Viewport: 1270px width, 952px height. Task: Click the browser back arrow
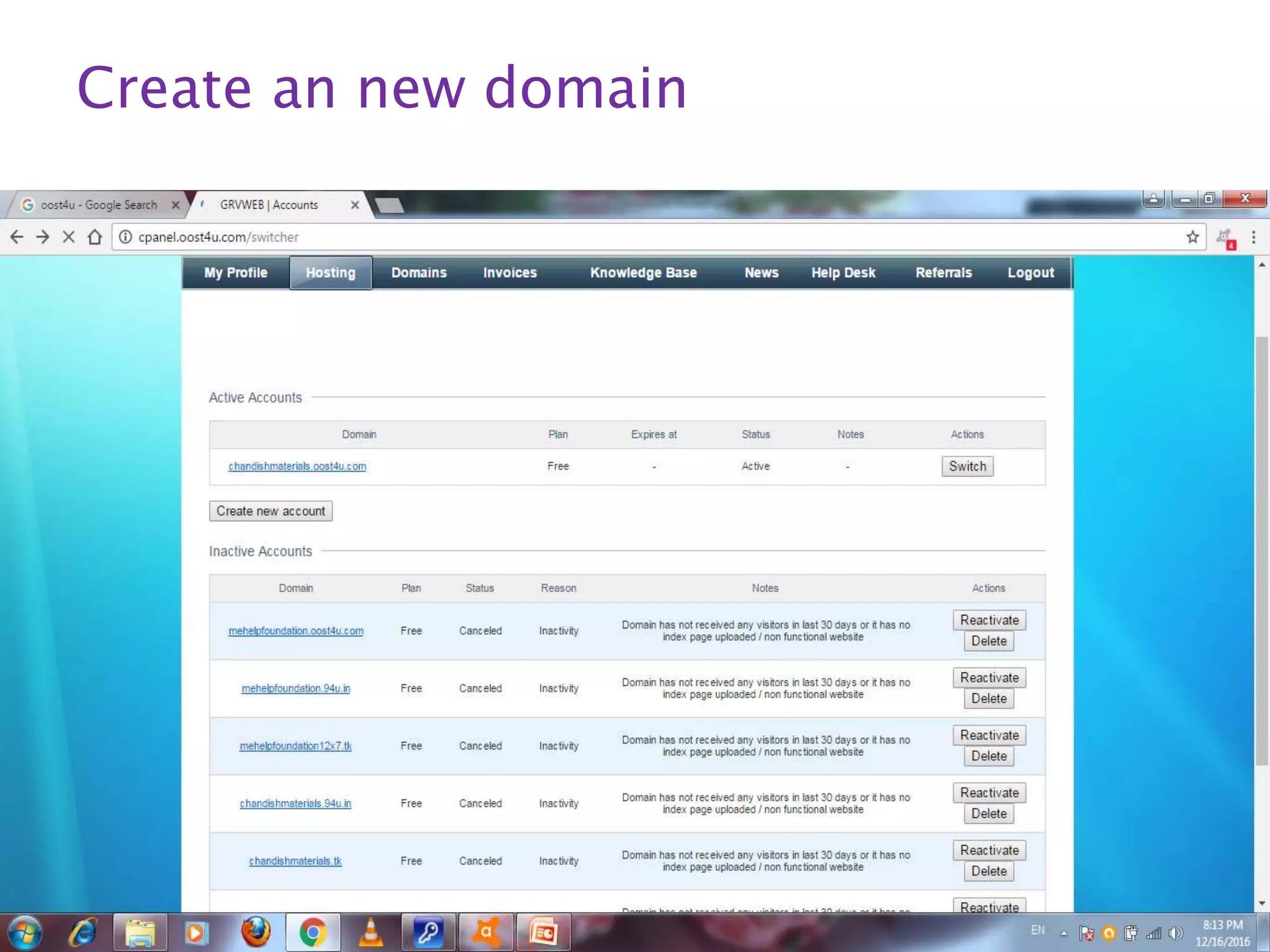17,237
